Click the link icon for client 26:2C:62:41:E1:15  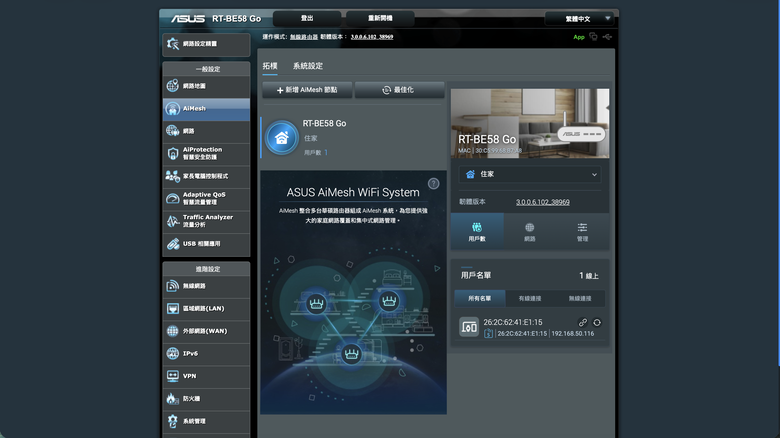(583, 323)
